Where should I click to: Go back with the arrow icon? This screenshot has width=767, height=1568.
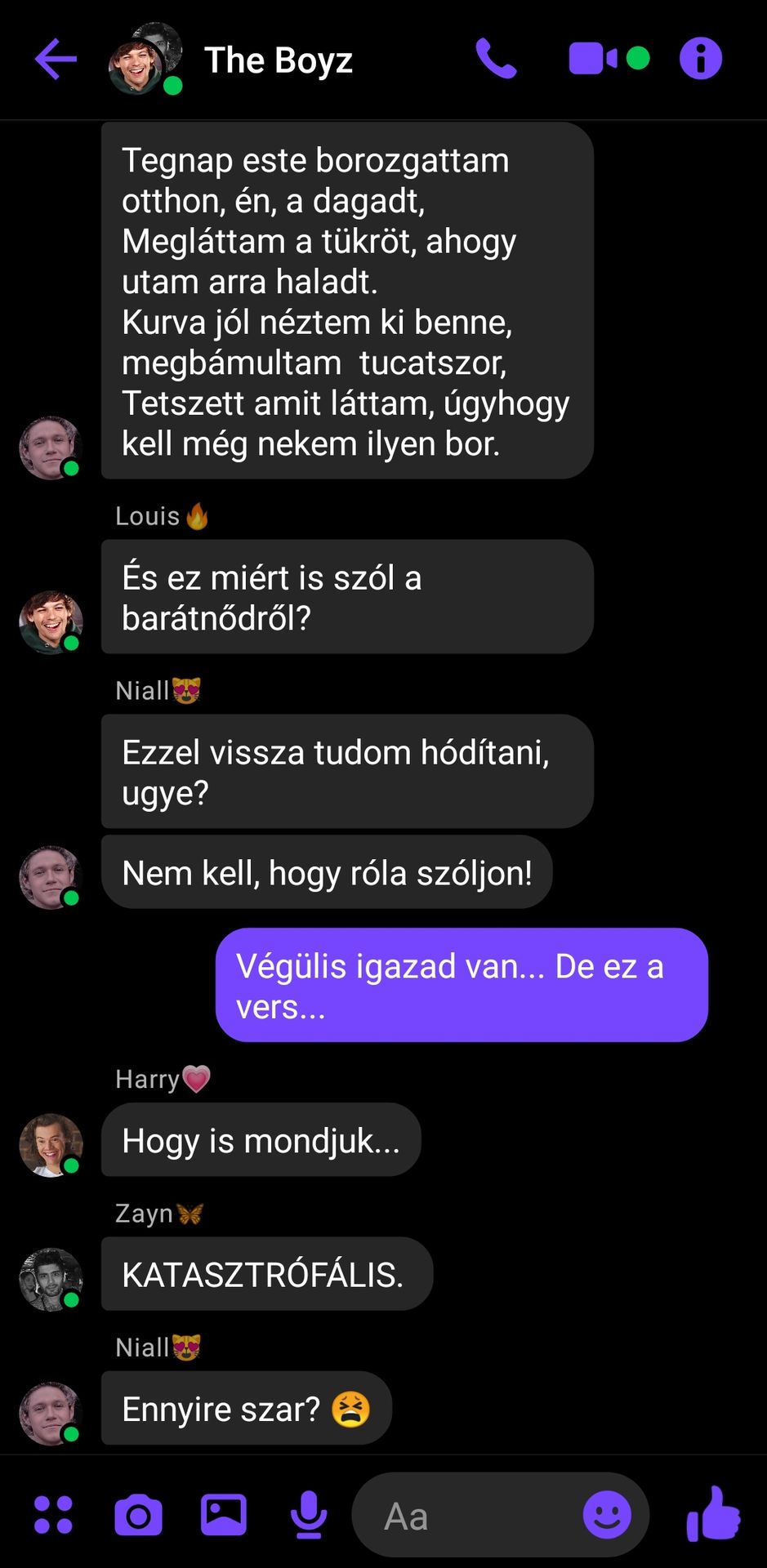point(56,59)
